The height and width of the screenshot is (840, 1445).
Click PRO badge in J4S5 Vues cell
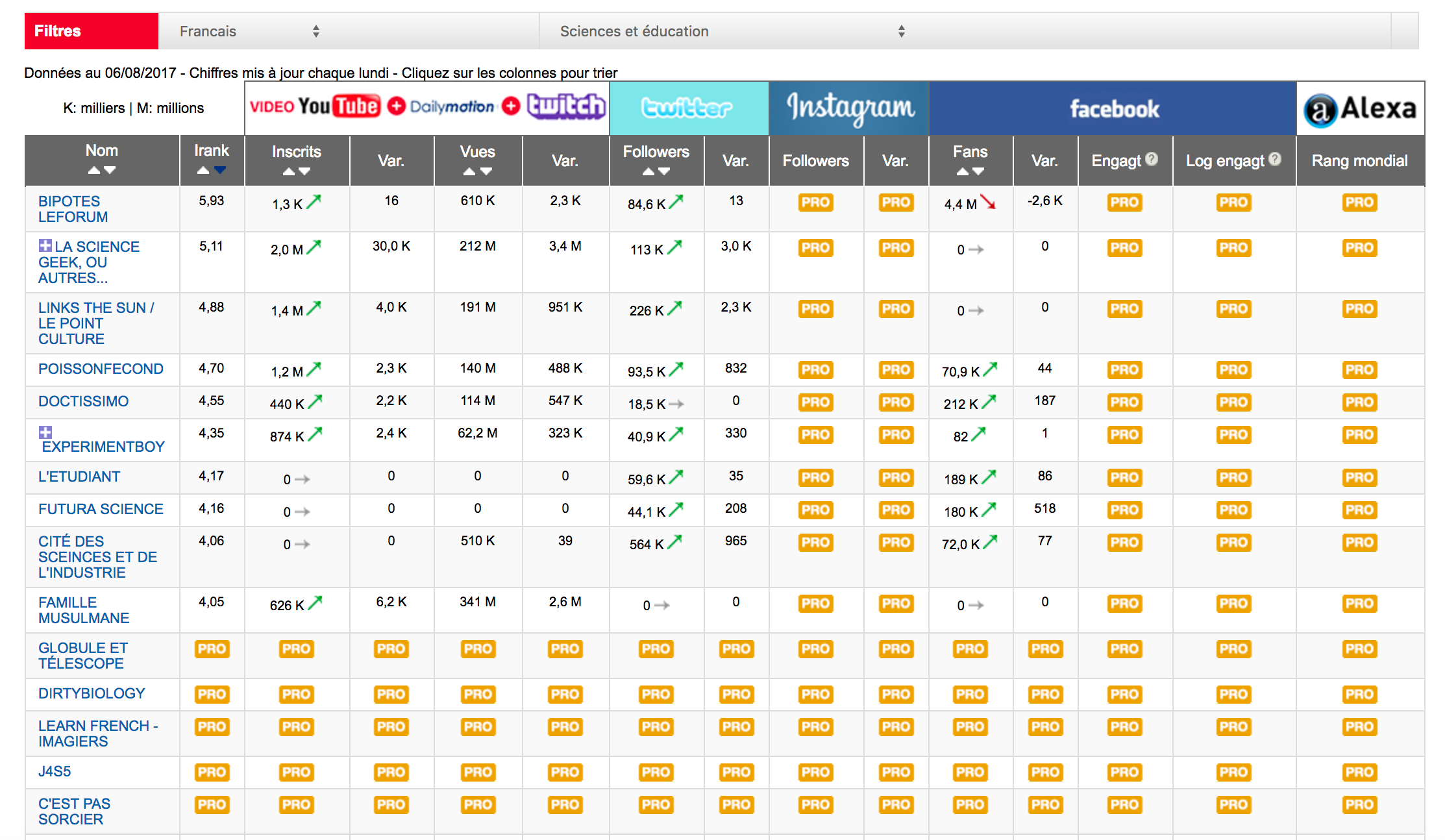click(478, 772)
